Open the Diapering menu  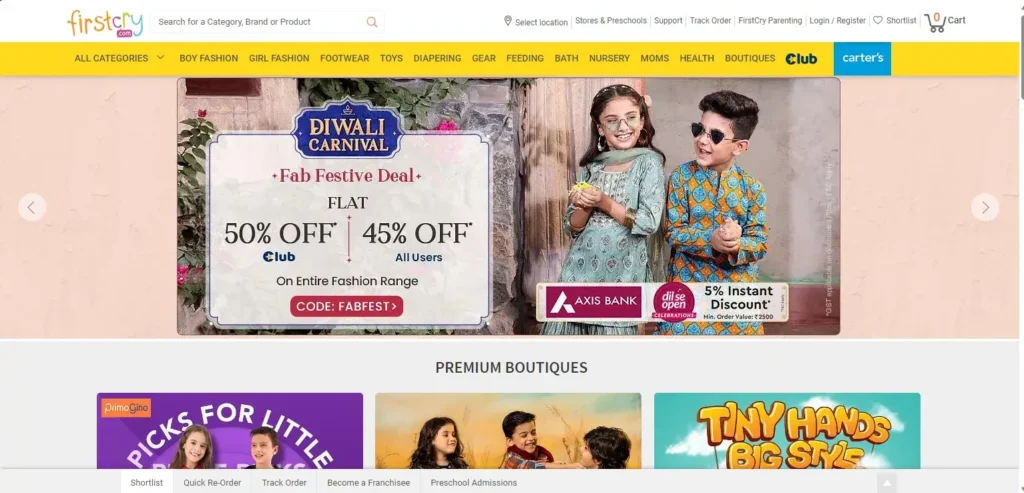click(x=437, y=58)
